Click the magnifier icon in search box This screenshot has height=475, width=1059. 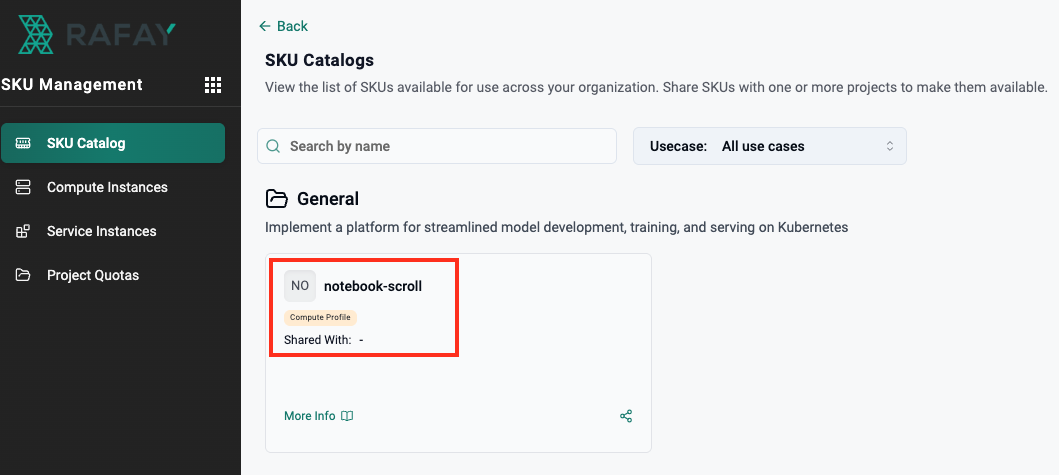click(x=273, y=146)
